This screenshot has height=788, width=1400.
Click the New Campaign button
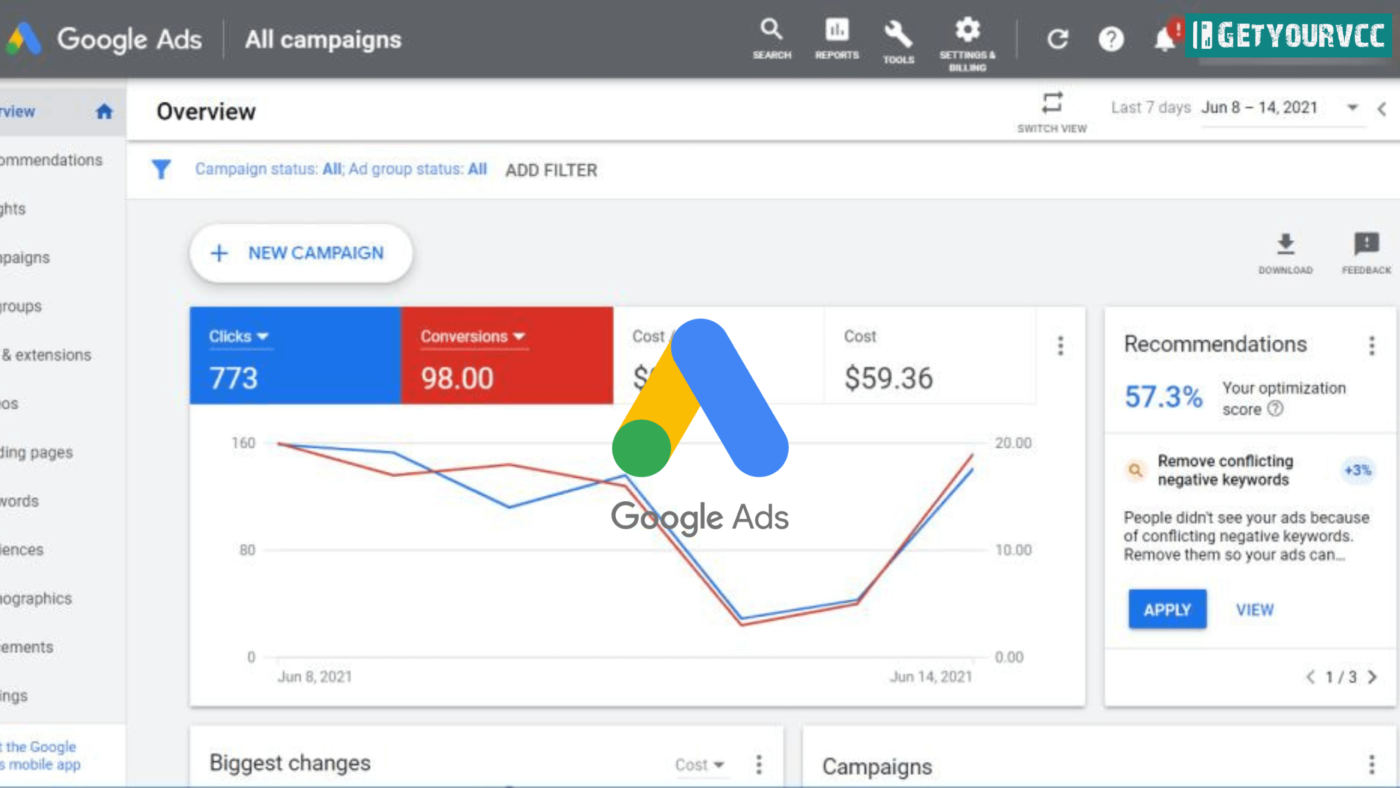point(300,253)
